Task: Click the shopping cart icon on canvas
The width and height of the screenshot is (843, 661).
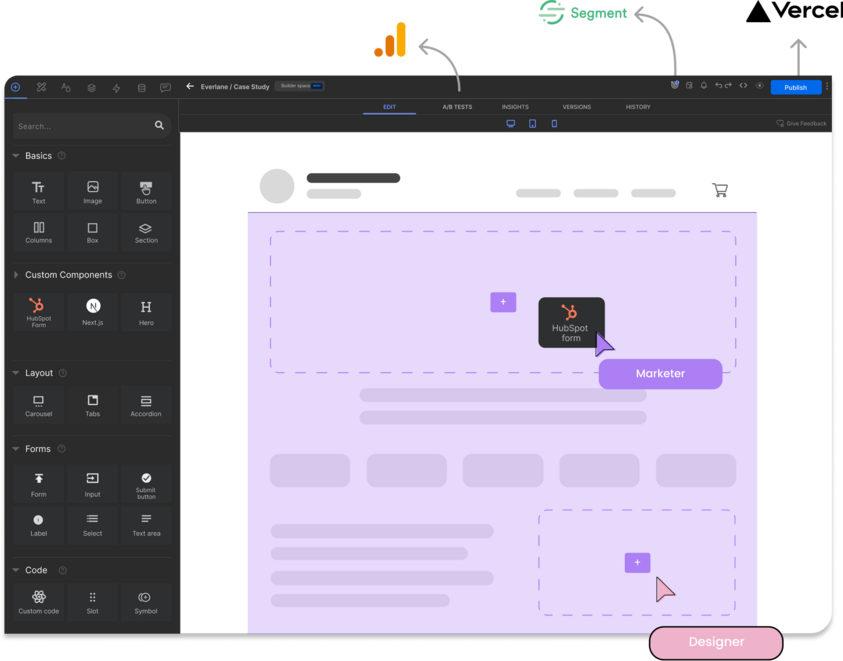Action: 720,190
